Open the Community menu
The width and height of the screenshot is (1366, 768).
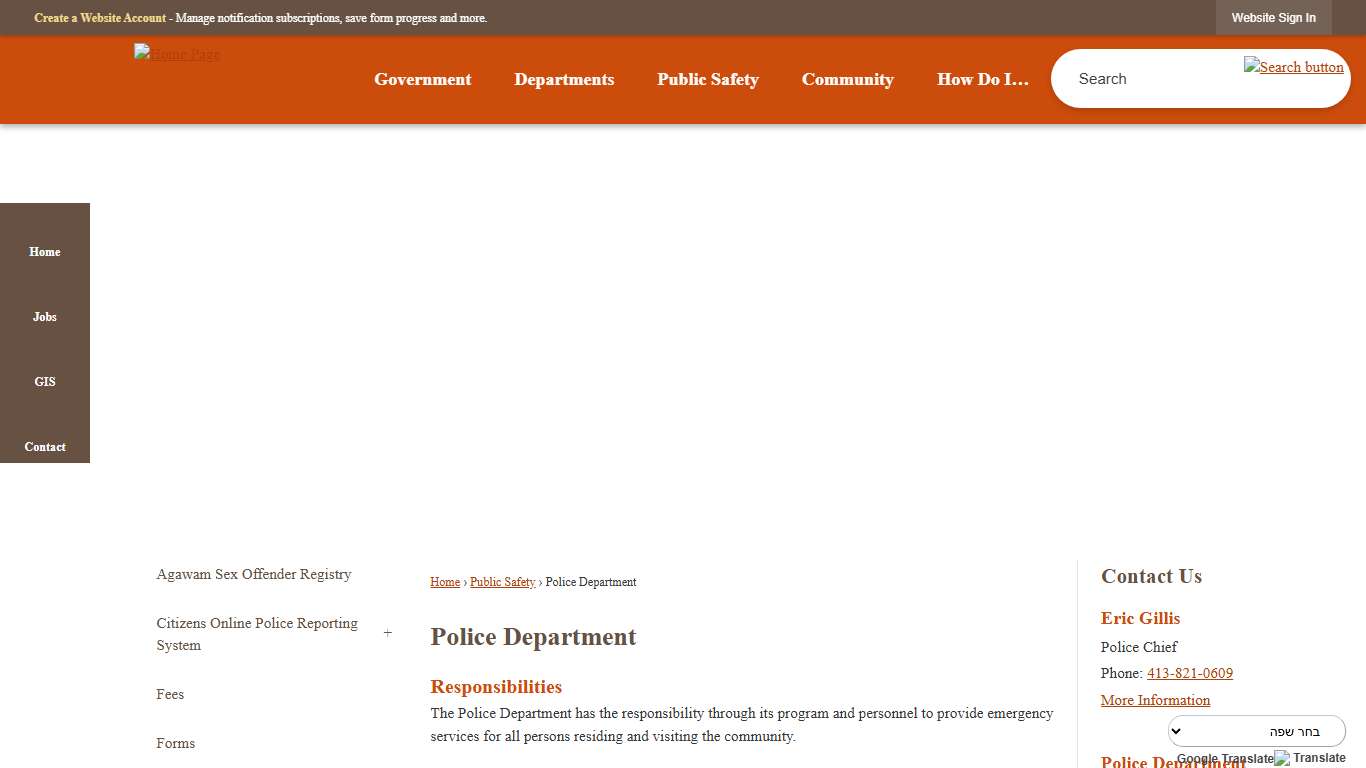click(x=847, y=79)
